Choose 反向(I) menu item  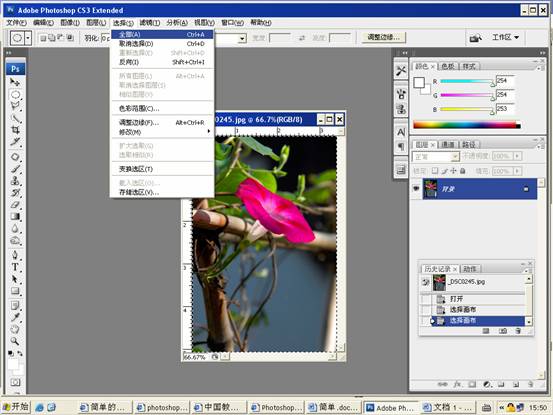click(162, 62)
